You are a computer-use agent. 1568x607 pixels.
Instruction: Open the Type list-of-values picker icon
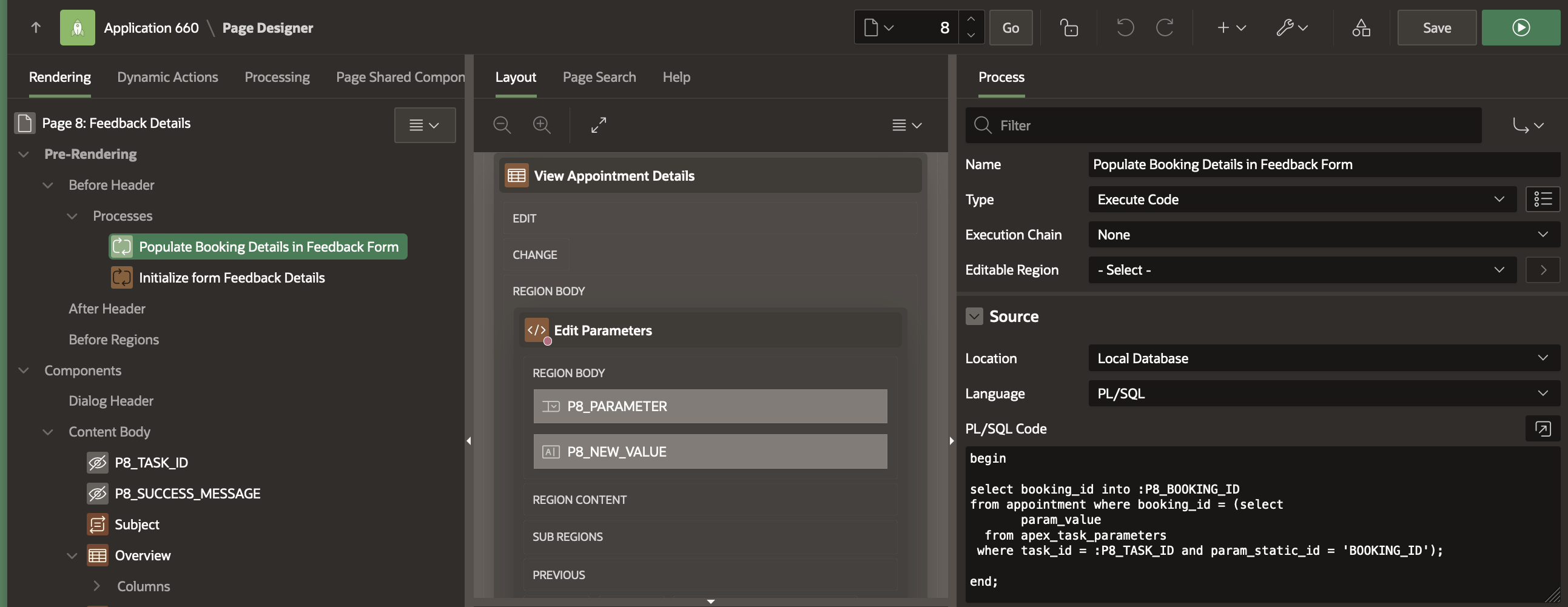coord(1543,200)
